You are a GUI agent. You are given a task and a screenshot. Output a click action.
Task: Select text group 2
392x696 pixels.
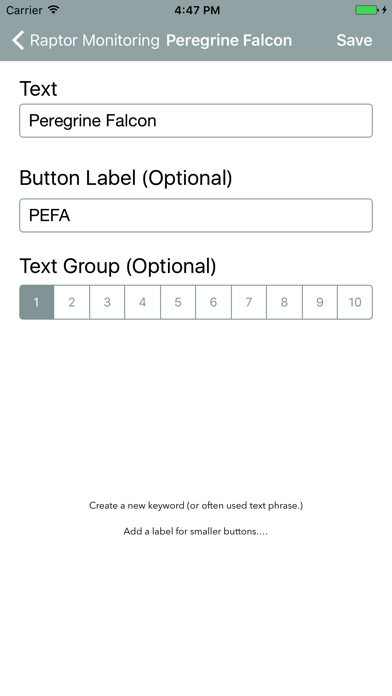[x=72, y=302]
